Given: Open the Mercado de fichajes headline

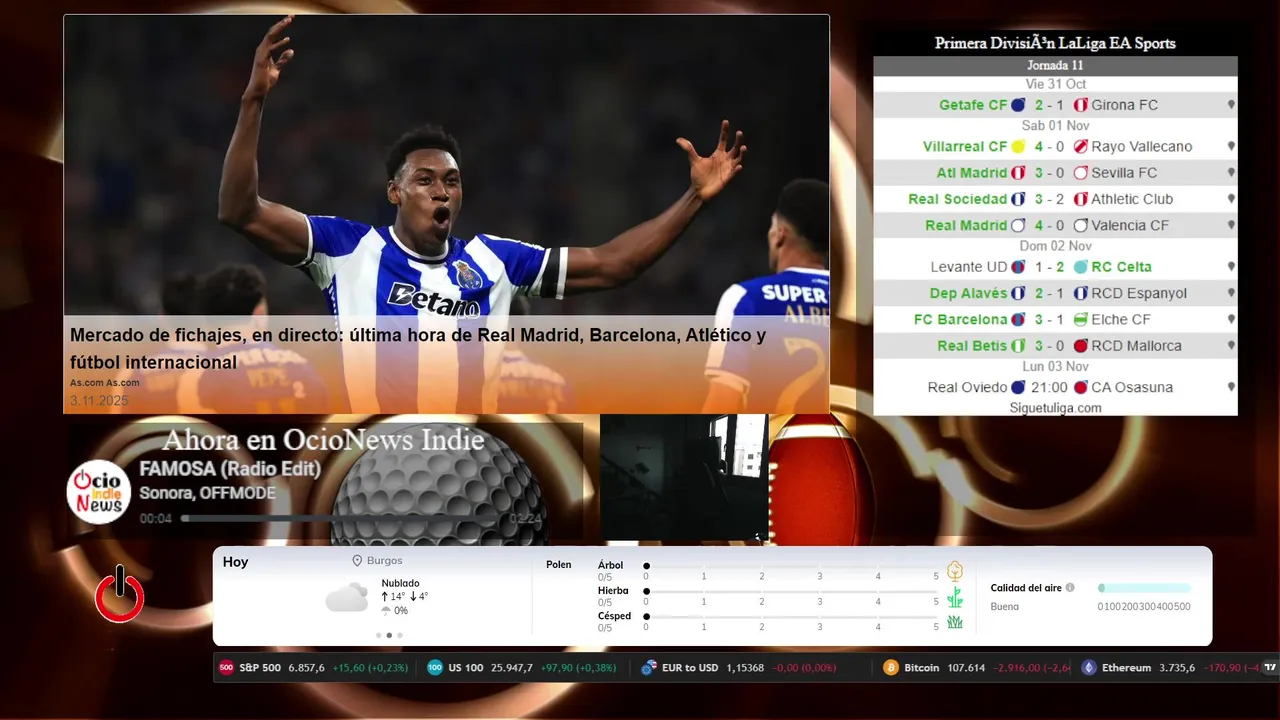Looking at the screenshot, I should [x=418, y=349].
